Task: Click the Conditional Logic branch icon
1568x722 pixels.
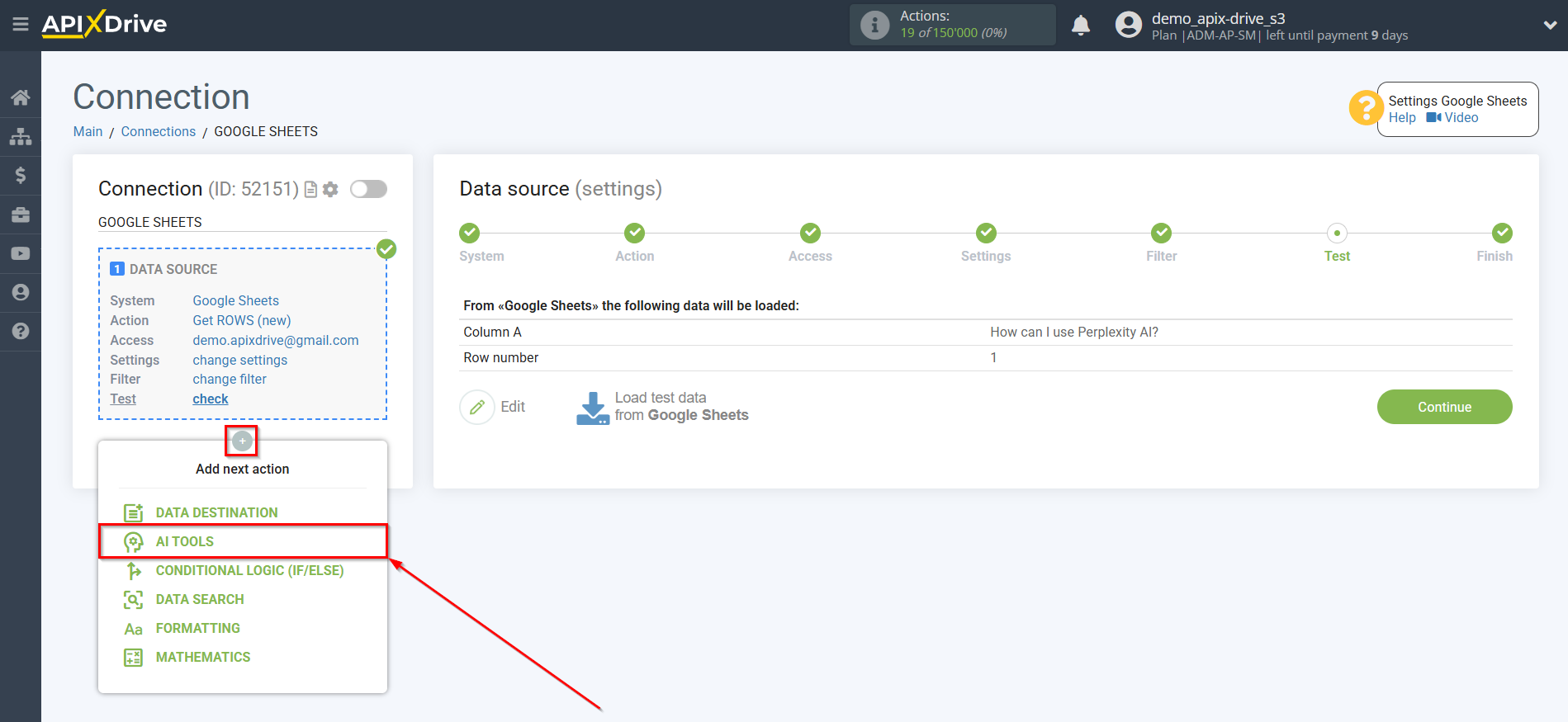Action: (x=133, y=570)
